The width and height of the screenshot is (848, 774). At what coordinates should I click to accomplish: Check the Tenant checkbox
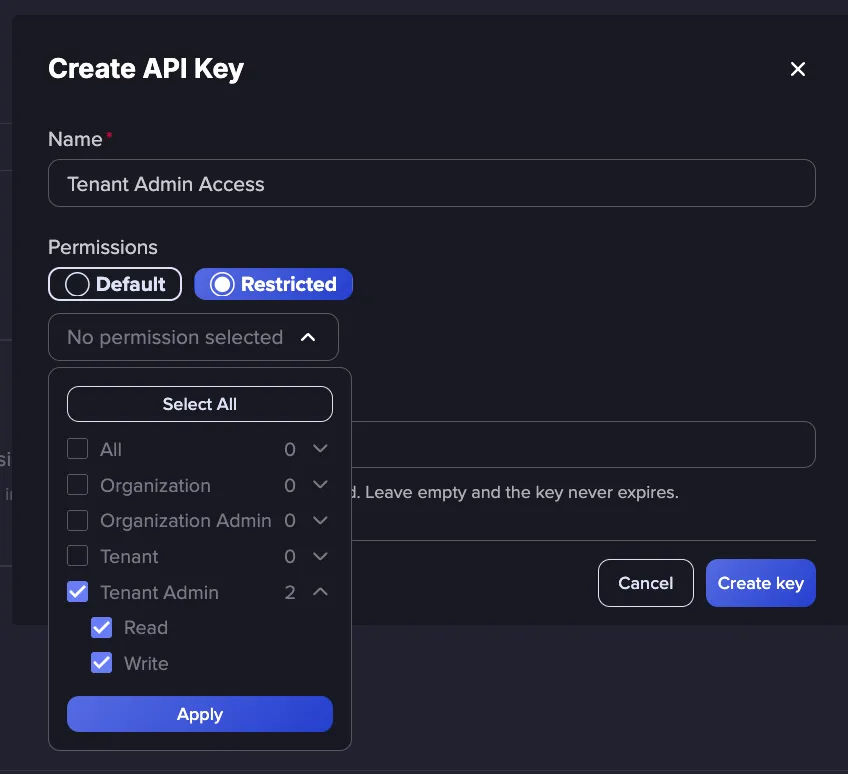(x=77, y=556)
